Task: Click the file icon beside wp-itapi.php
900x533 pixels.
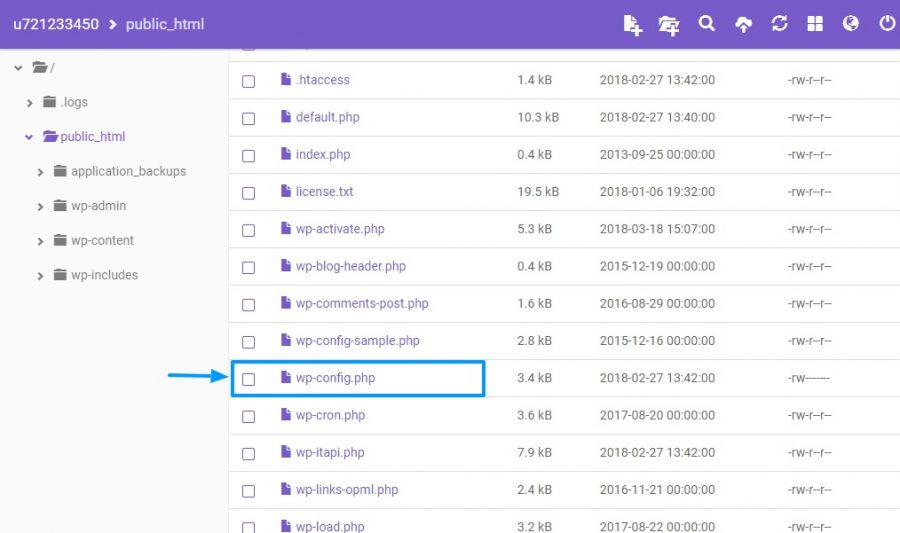Action: tap(286, 452)
